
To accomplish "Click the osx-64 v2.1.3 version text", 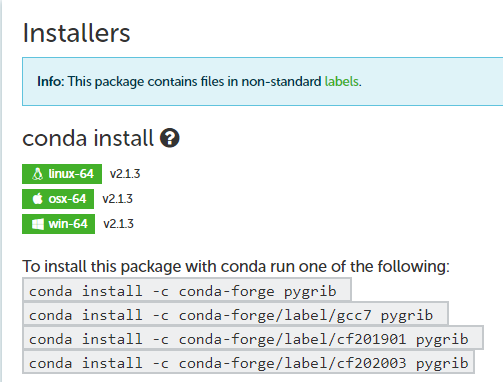I will pyautogui.click(x=118, y=199).
